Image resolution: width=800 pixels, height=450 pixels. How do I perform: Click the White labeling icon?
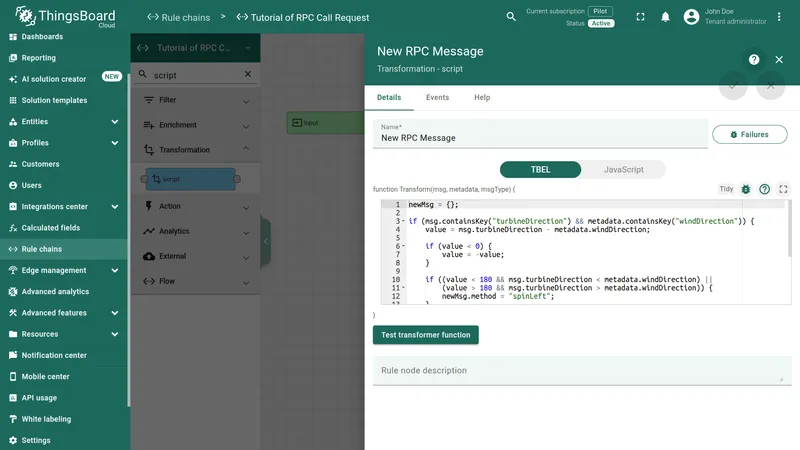click(x=13, y=419)
